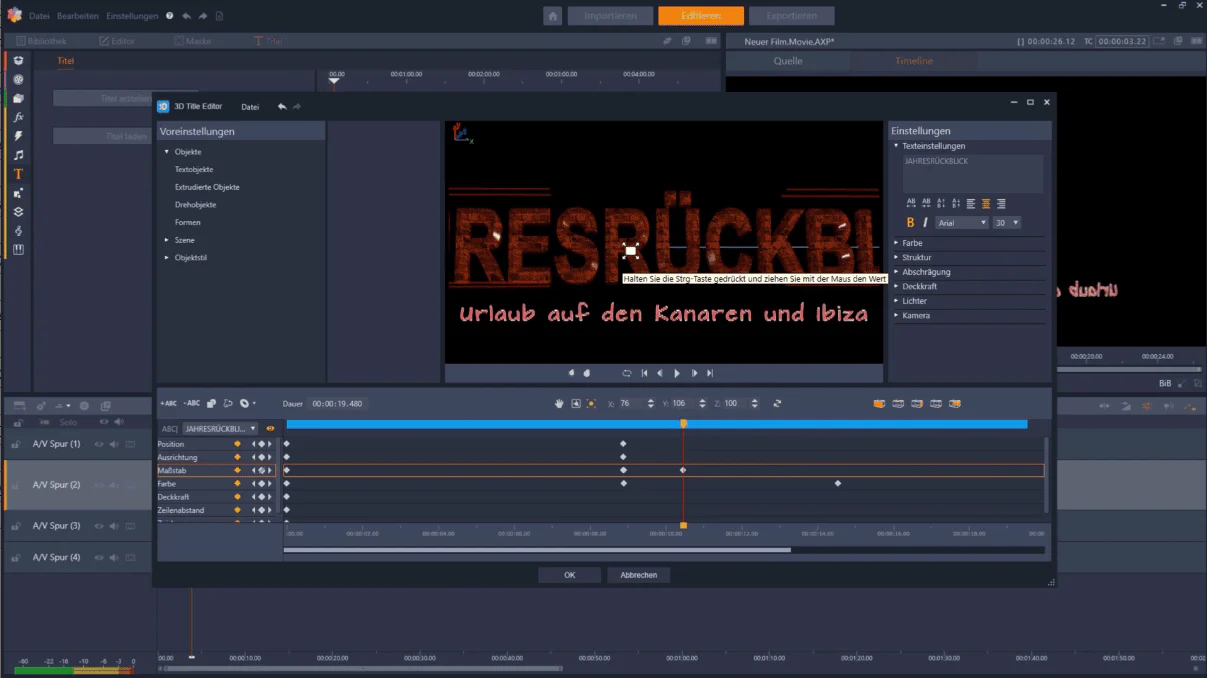Toggle bold text formatting
The width and height of the screenshot is (1207, 678).
click(x=910, y=223)
